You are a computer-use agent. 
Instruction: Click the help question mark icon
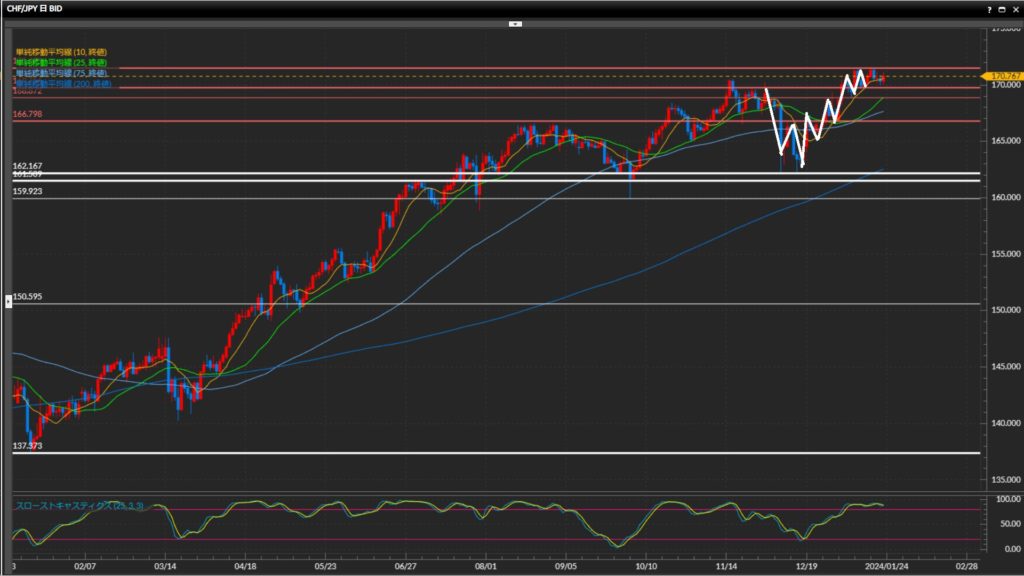(x=989, y=7)
